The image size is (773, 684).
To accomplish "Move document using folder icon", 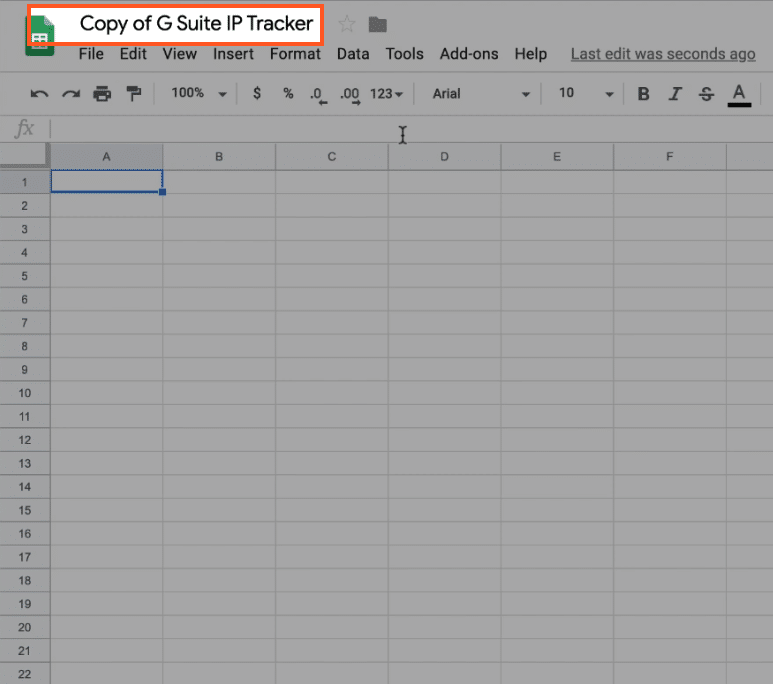I will pyautogui.click(x=378, y=24).
